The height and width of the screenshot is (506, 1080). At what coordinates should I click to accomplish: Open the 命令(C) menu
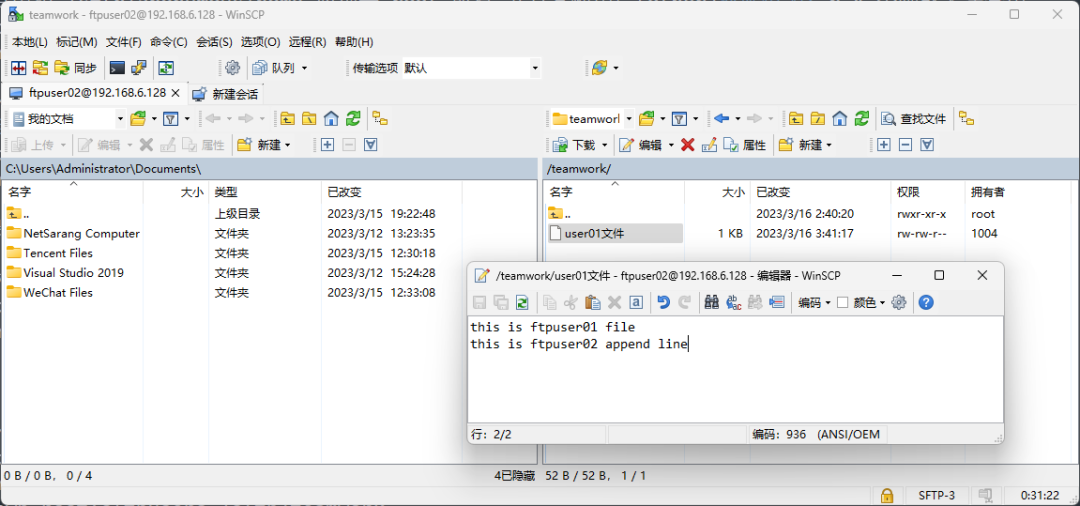point(169,41)
